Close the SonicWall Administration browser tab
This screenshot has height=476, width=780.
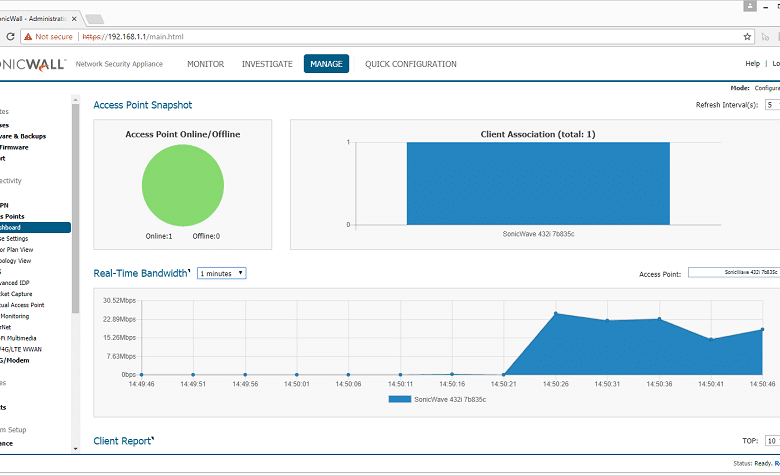(74, 19)
